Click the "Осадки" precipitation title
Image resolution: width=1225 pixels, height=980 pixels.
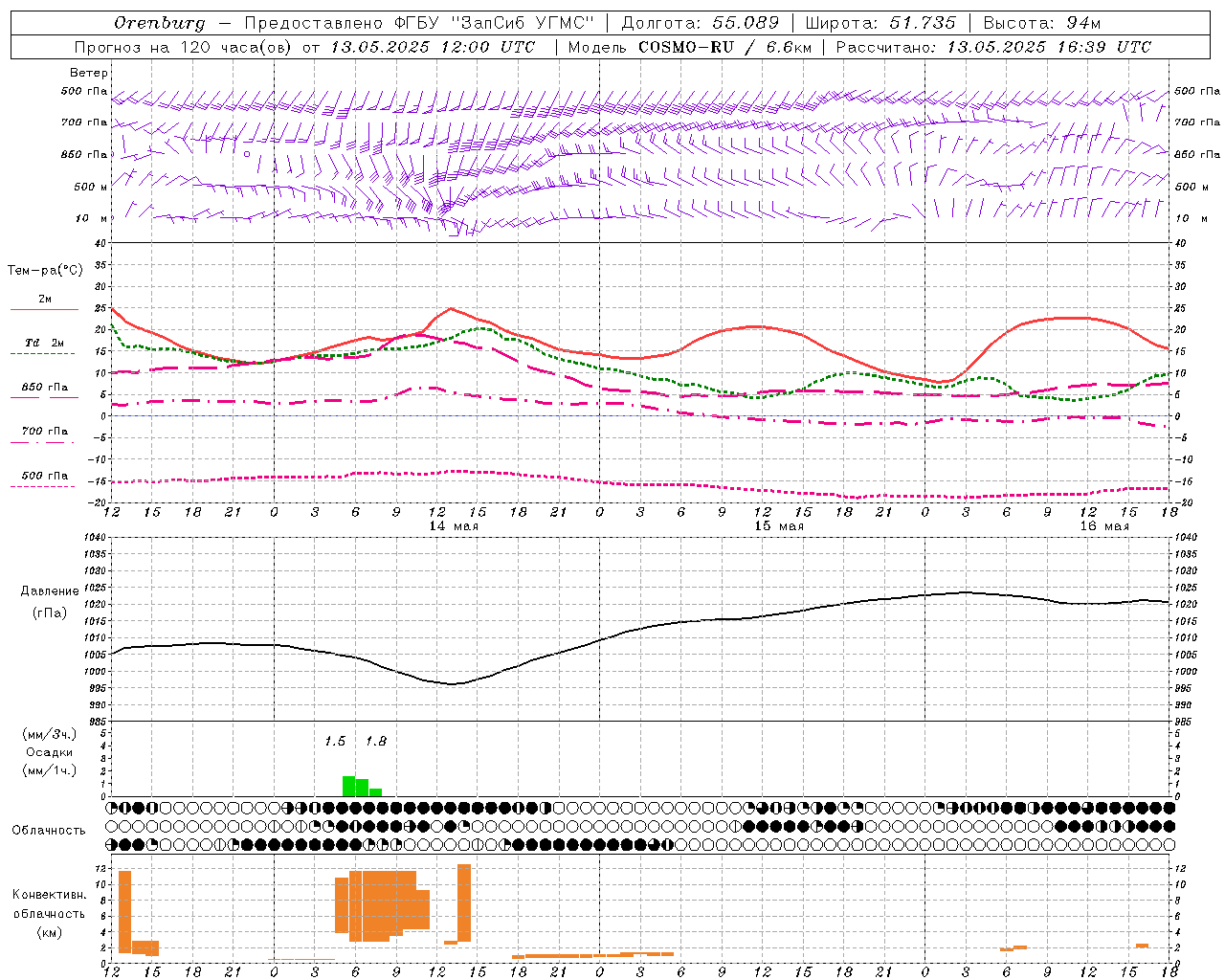(x=50, y=752)
